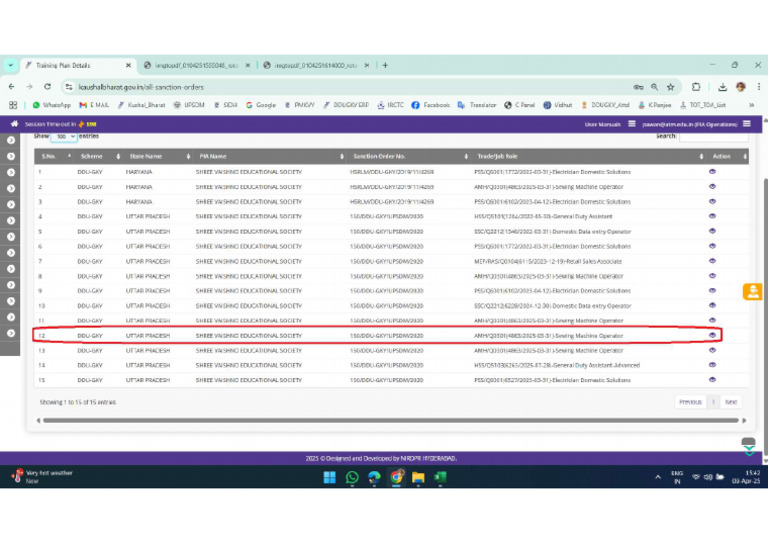Click the saved password key icon
The image size is (768, 543).
pos(638,87)
